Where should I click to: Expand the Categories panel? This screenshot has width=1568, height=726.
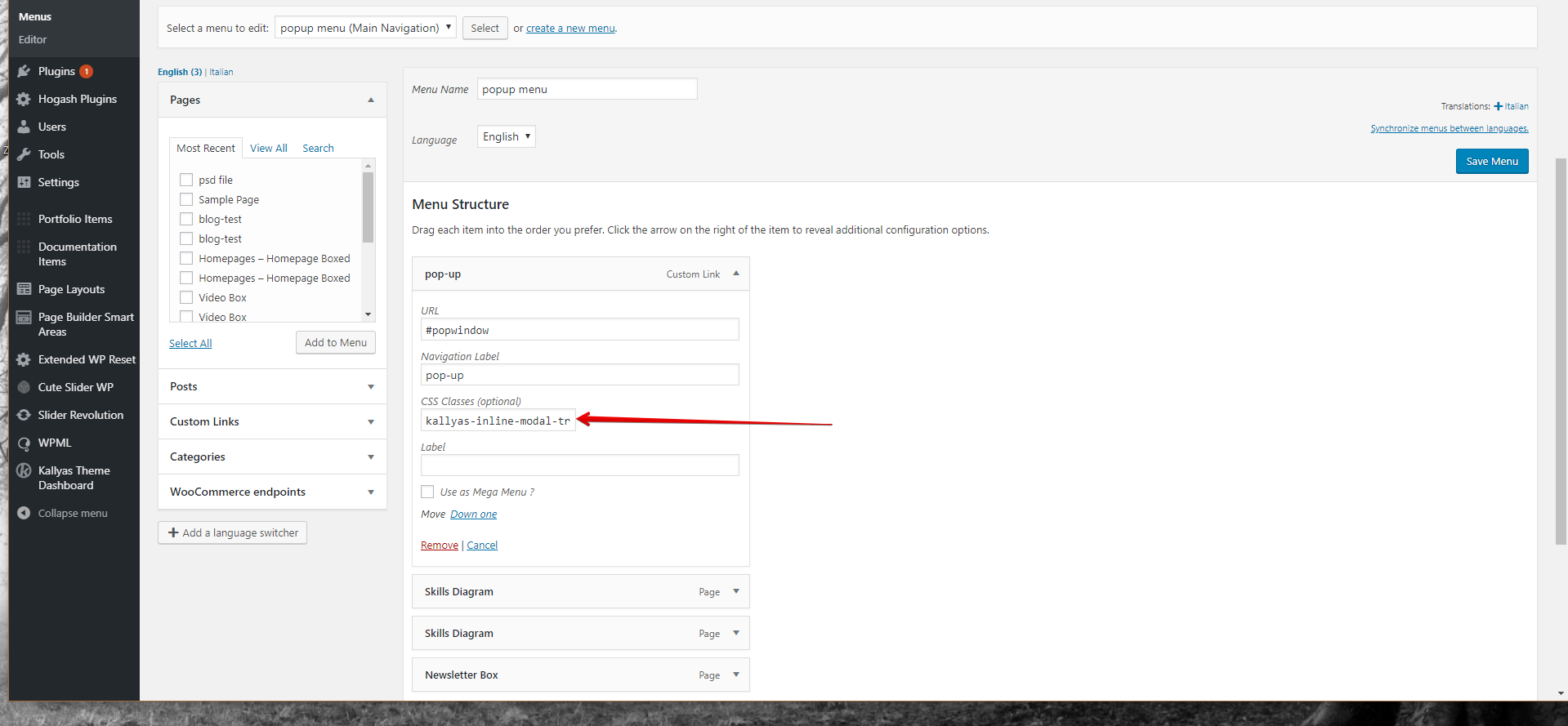pos(371,457)
